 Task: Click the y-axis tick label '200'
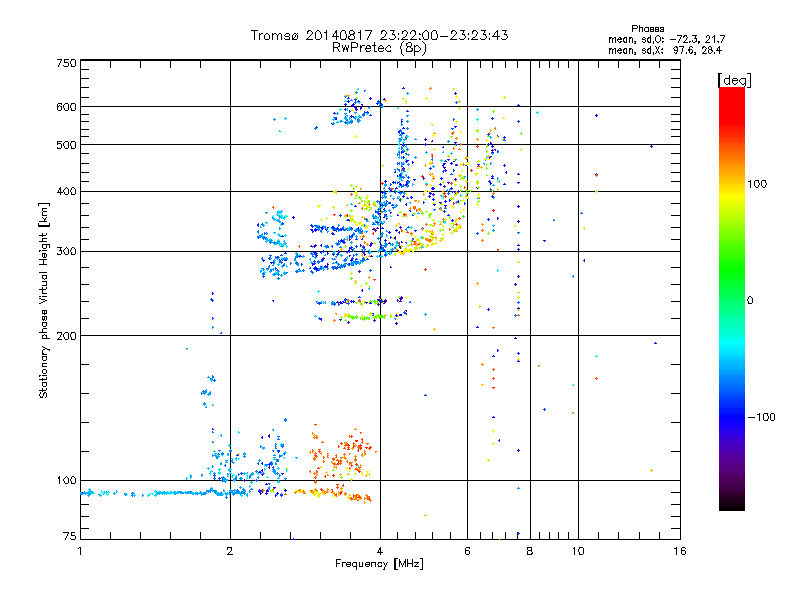click(x=66, y=336)
